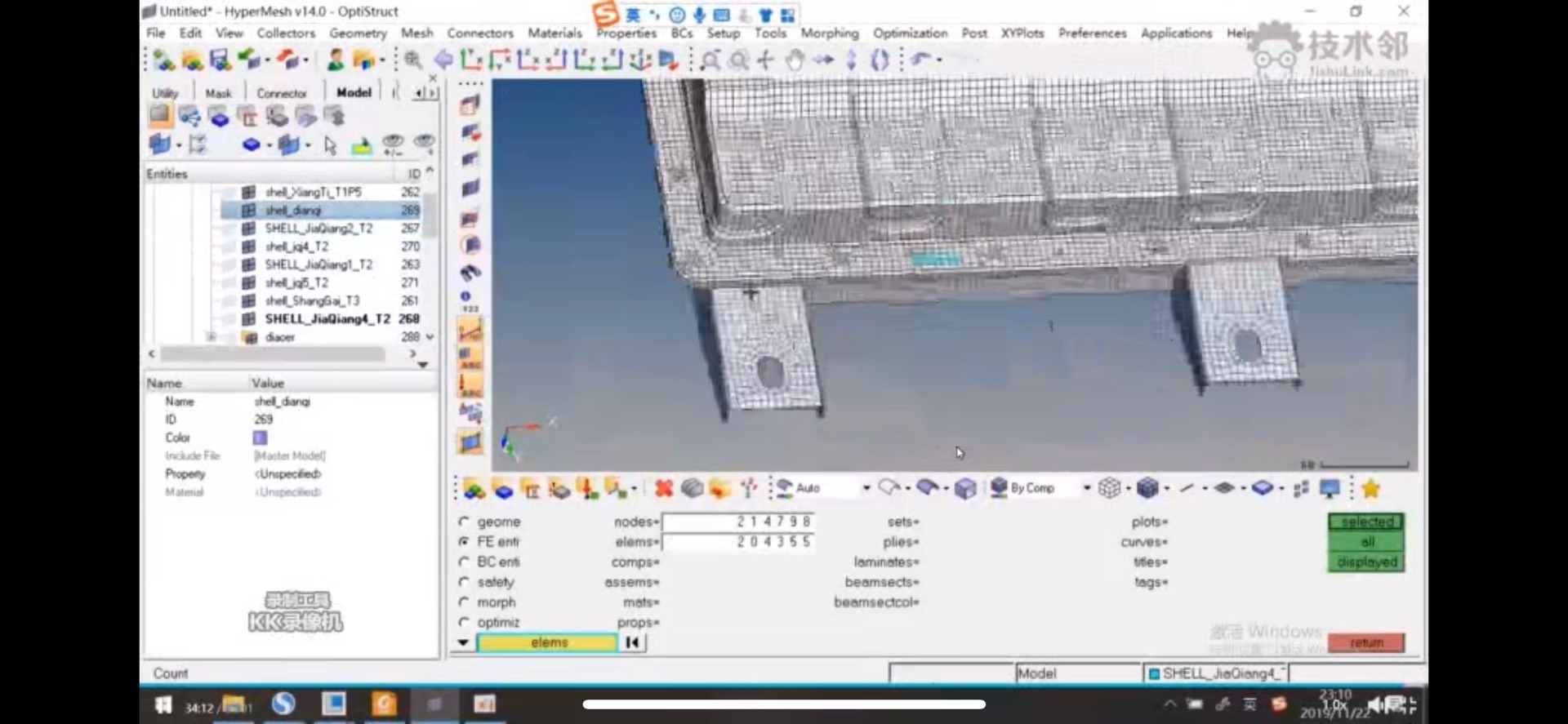
Task: Click the green all button
Action: [1366, 542]
